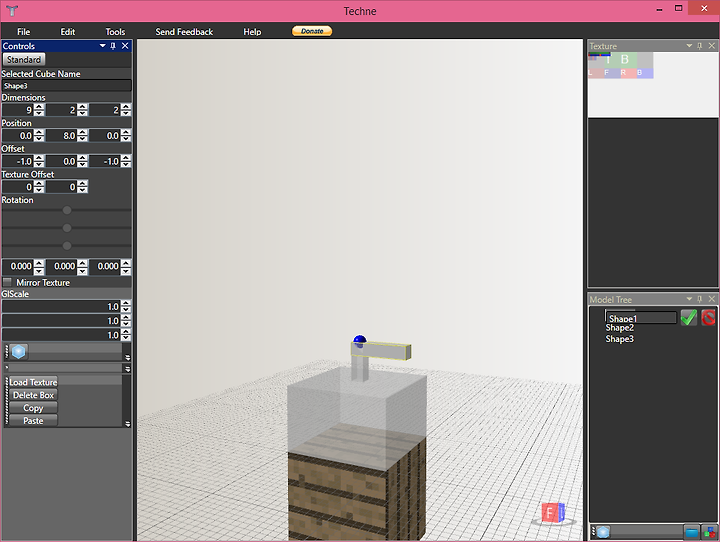This screenshot has height=542, width=720.
Task: Increase the Position Y value 8.0
Action: (82, 133)
